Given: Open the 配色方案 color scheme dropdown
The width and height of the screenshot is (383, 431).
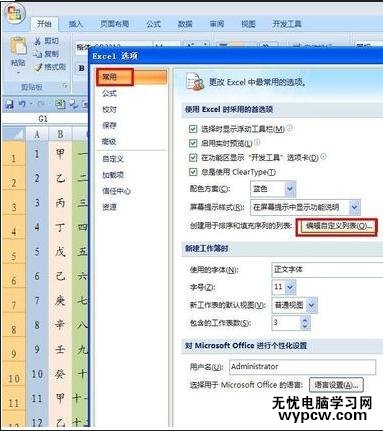Looking at the screenshot, I should click(x=290, y=189).
